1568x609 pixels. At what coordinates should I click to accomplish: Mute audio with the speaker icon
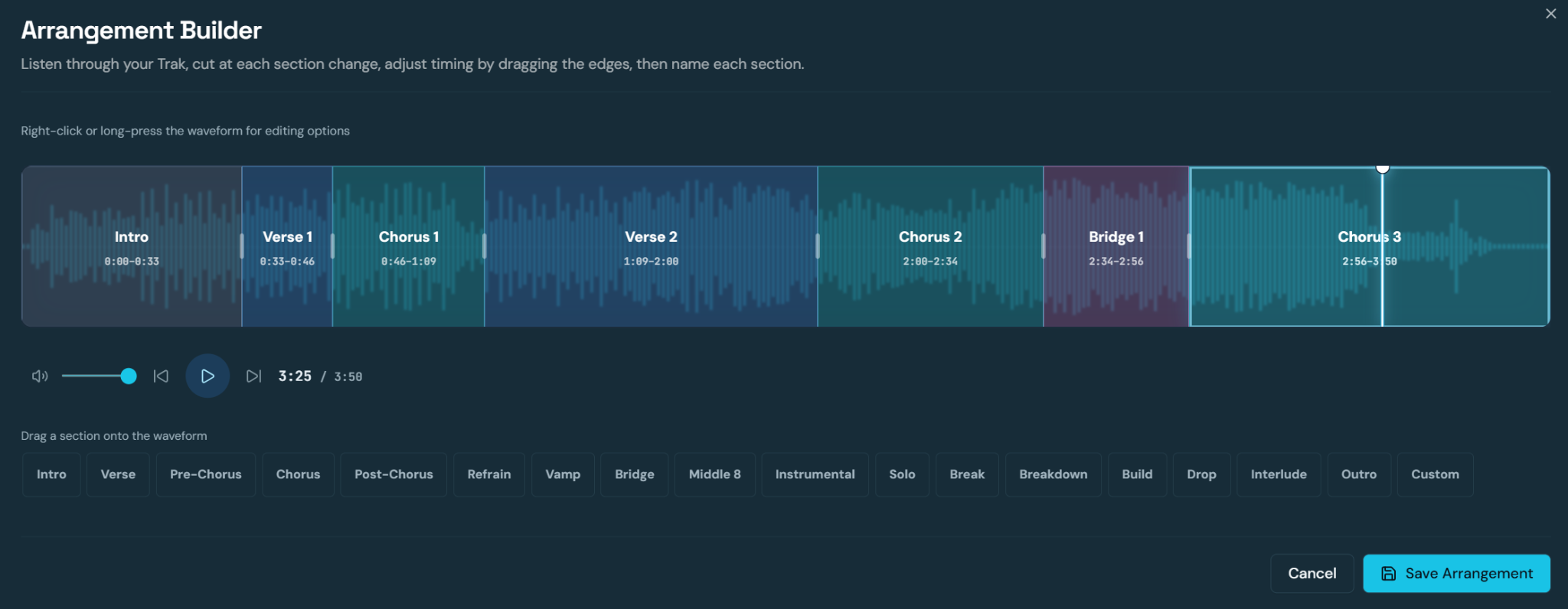pos(40,376)
